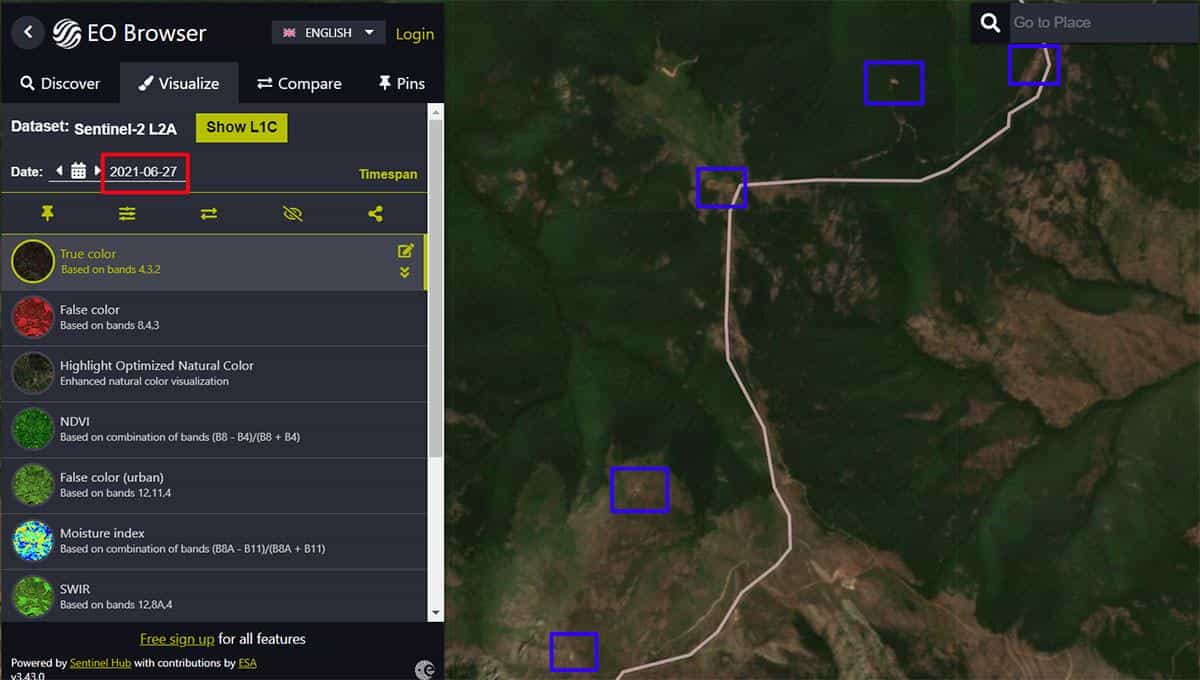Viewport: 1200px width, 680px height.
Task: Edit custom script for True color layer
Action: tap(405, 251)
